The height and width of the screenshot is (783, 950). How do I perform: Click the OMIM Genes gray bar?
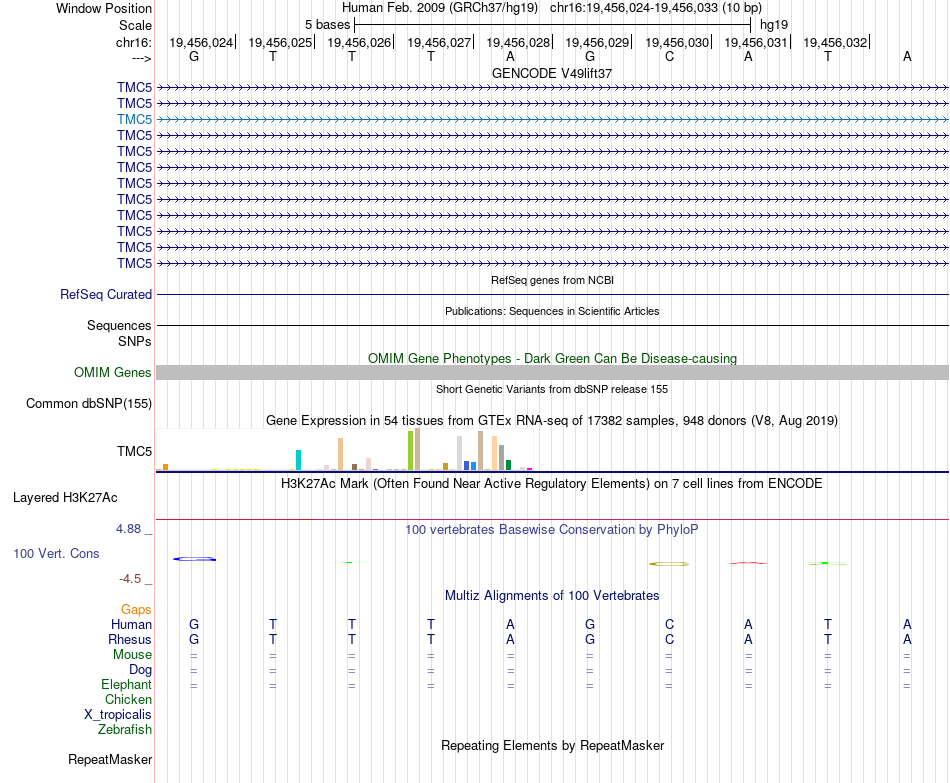tap(552, 372)
